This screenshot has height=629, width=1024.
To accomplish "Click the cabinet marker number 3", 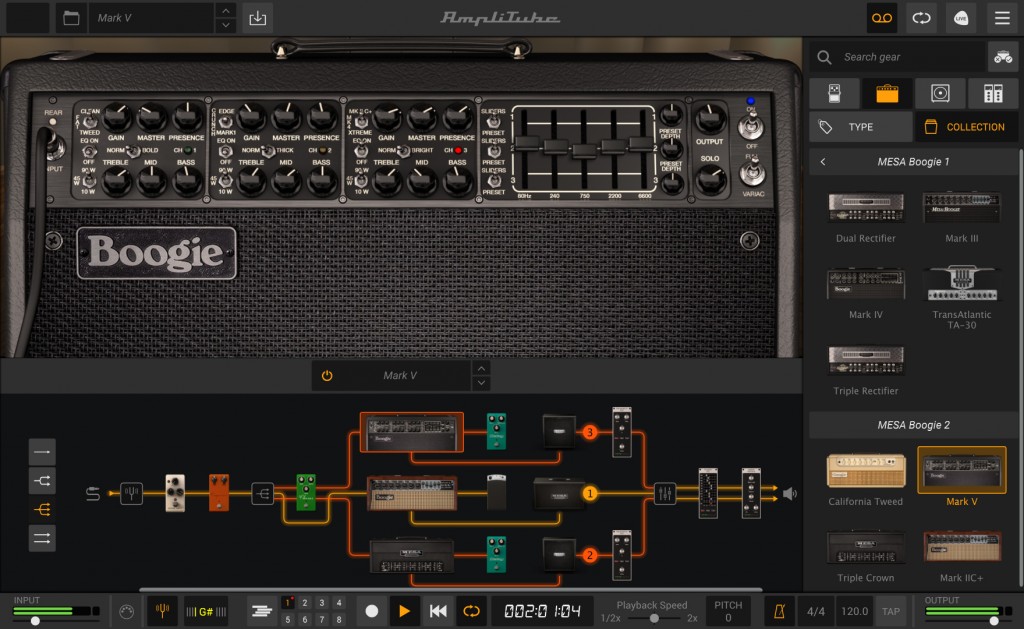I will [x=590, y=432].
